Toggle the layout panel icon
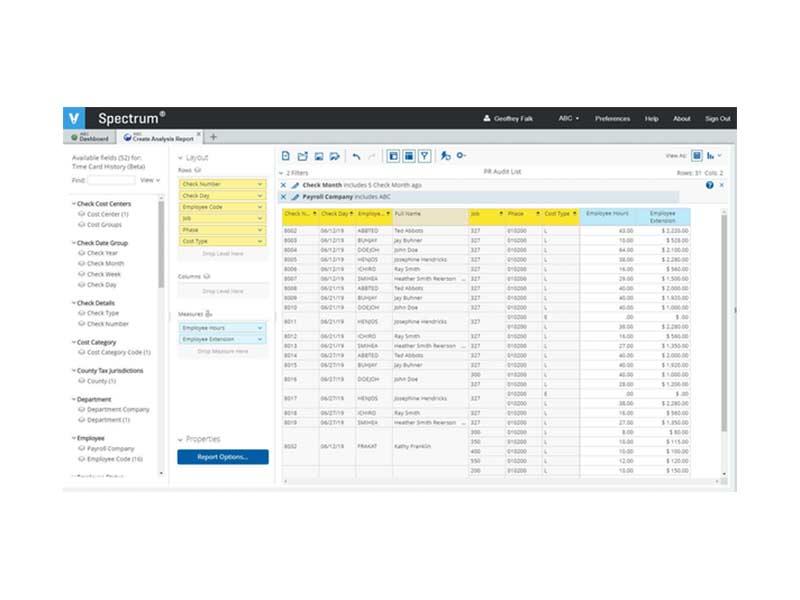This screenshot has height=600, width=800. pos(409,156)
